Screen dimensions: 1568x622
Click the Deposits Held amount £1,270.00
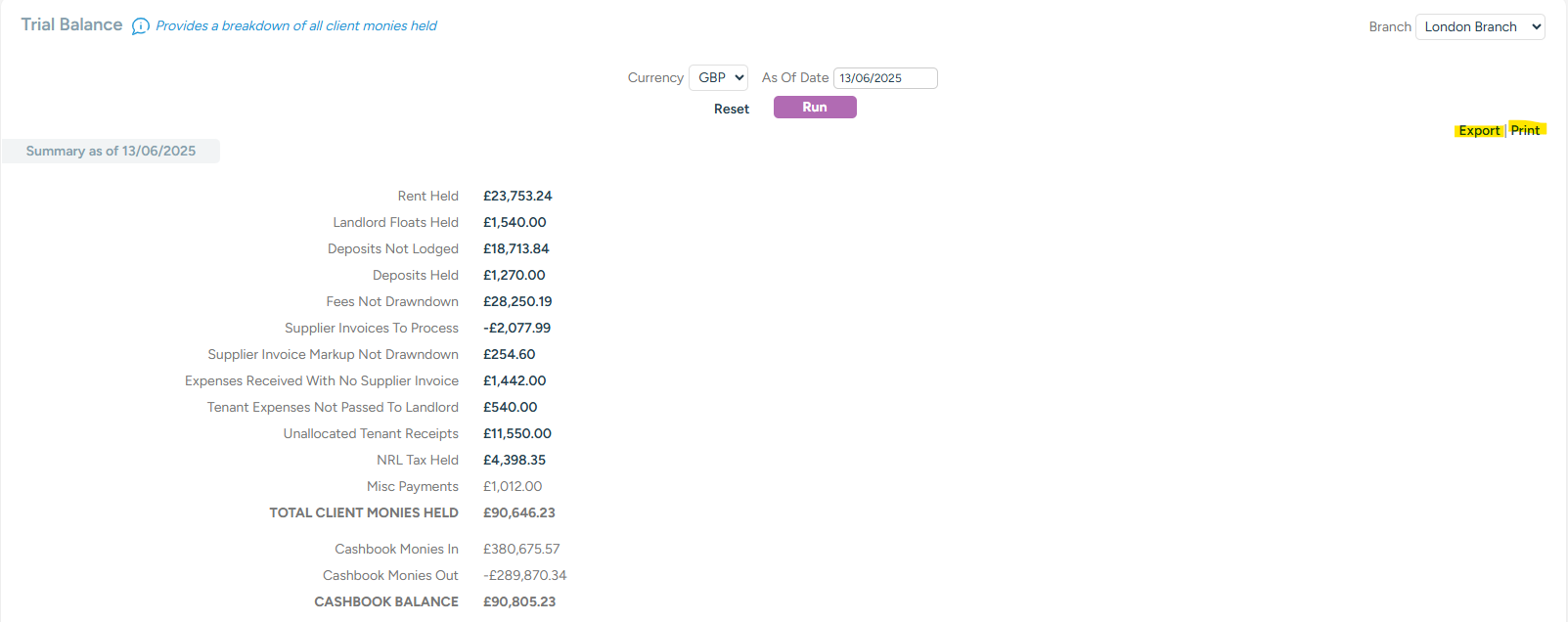(x=514, y=276)
